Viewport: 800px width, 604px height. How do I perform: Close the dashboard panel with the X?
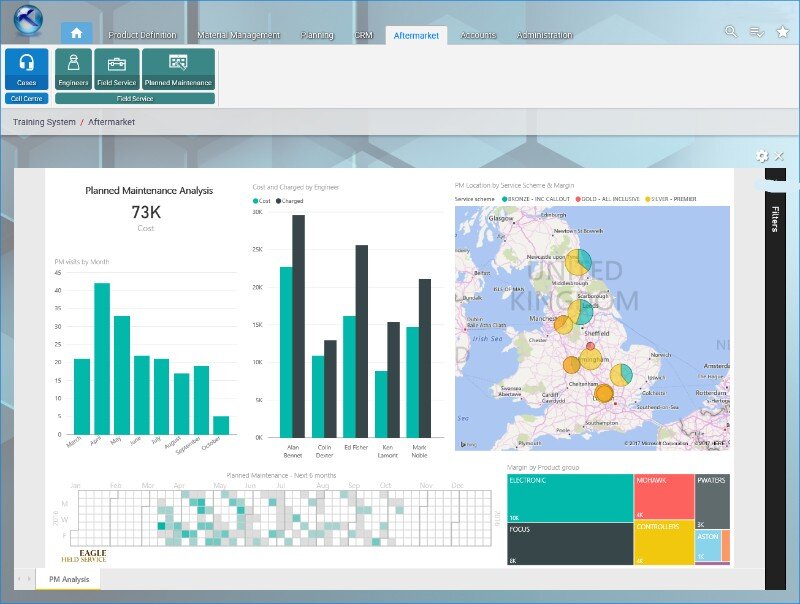pos(779,156)
